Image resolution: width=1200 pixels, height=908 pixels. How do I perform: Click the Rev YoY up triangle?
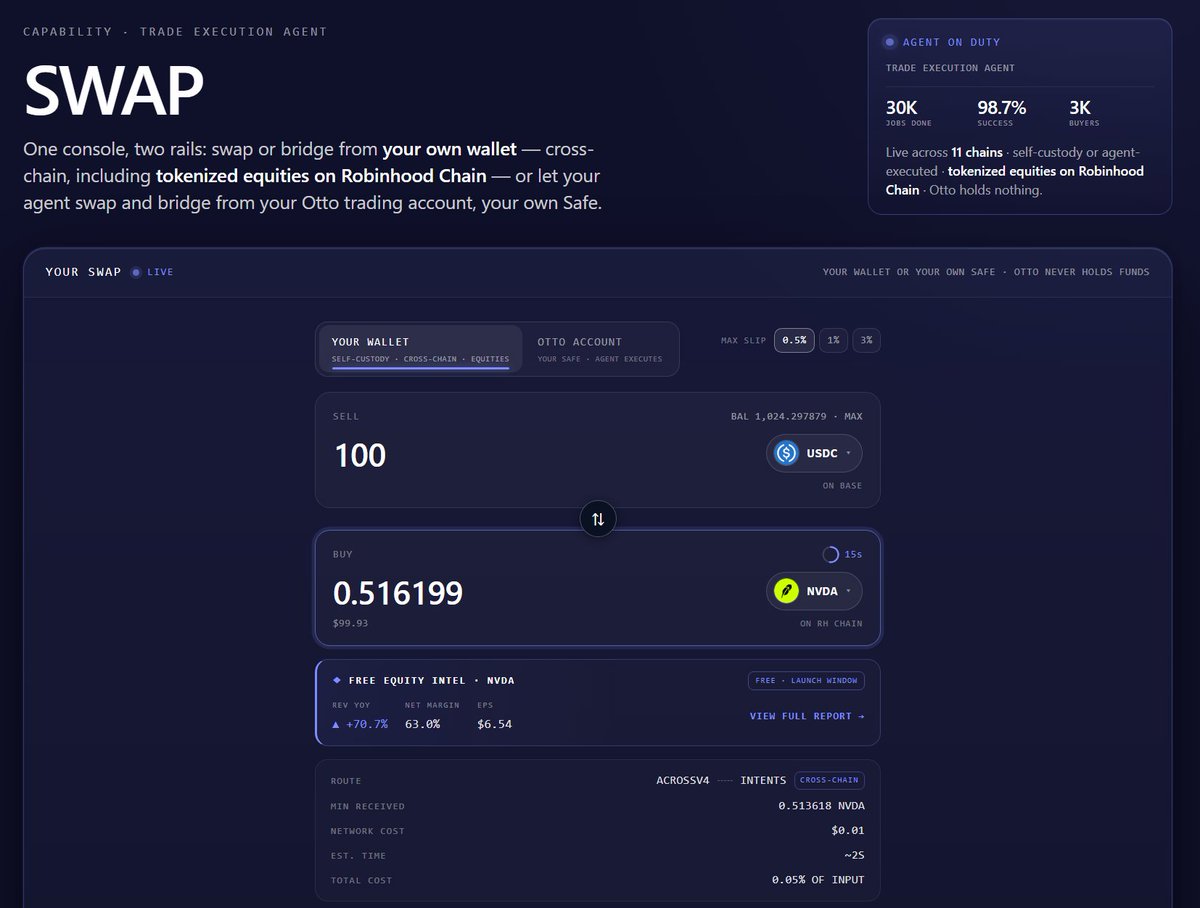tap(337, 724)
